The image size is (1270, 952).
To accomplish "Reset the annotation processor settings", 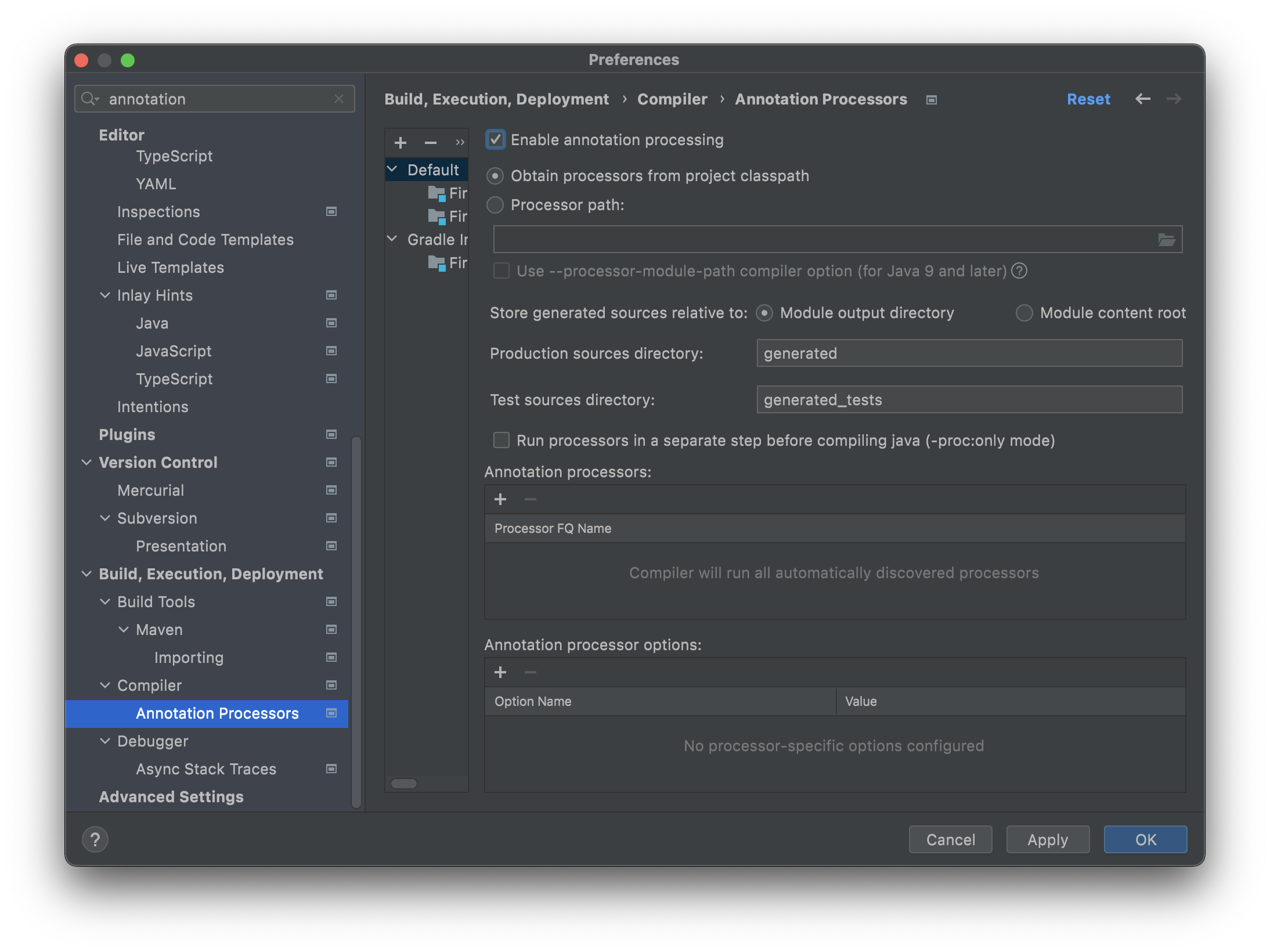I will coord(1088,99).
